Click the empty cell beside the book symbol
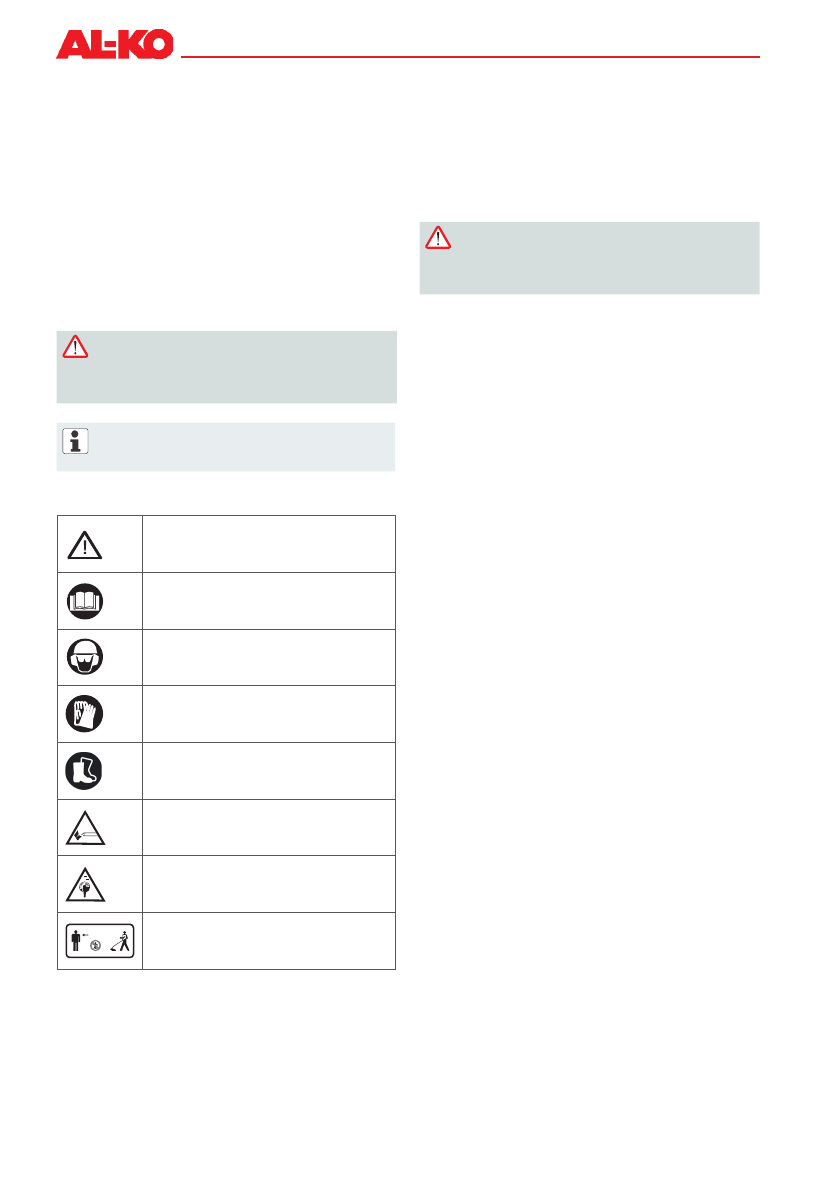The height and width of the screenshot is (1191, 839). pos(268,600)
